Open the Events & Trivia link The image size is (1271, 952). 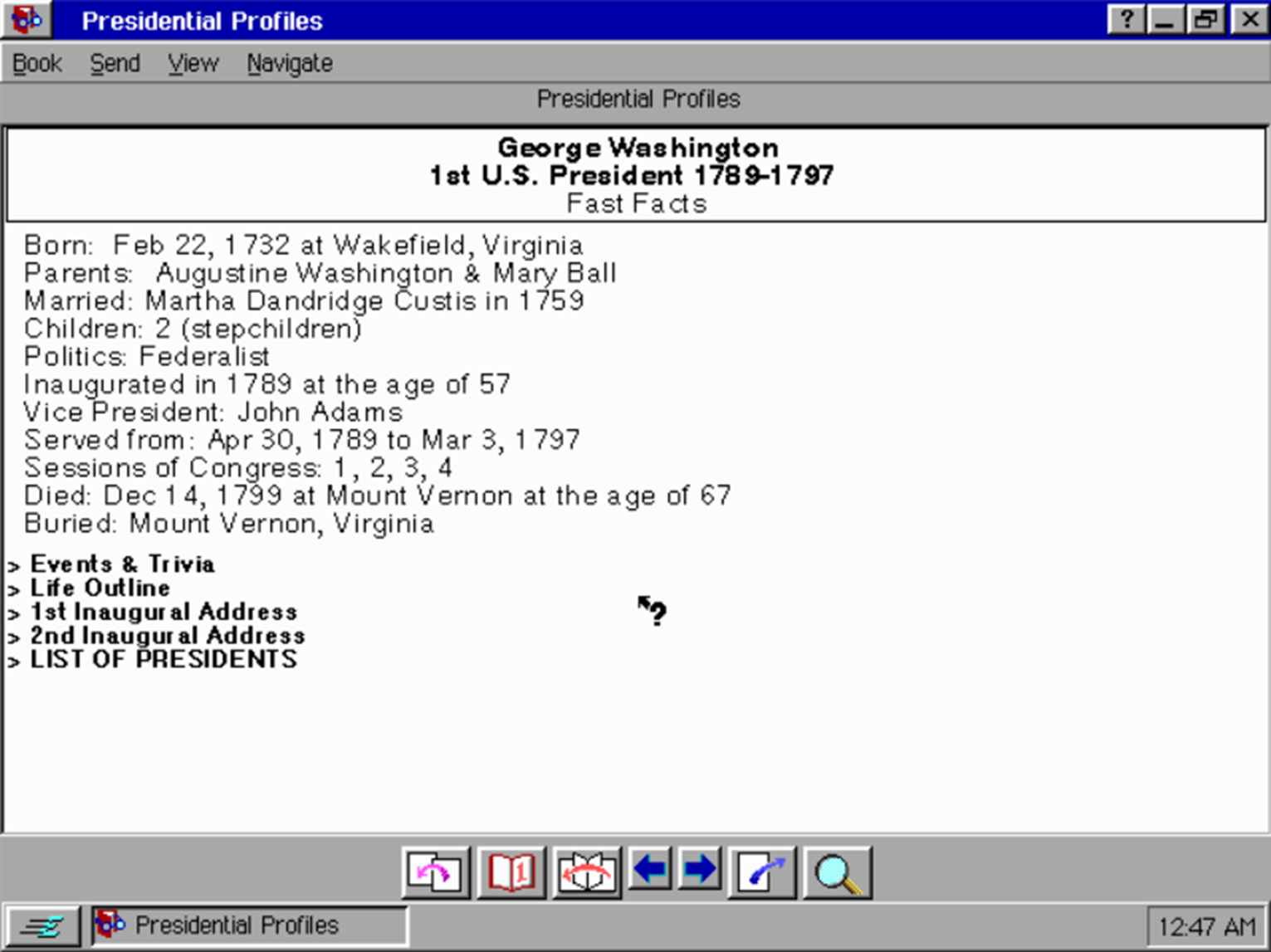122,564
